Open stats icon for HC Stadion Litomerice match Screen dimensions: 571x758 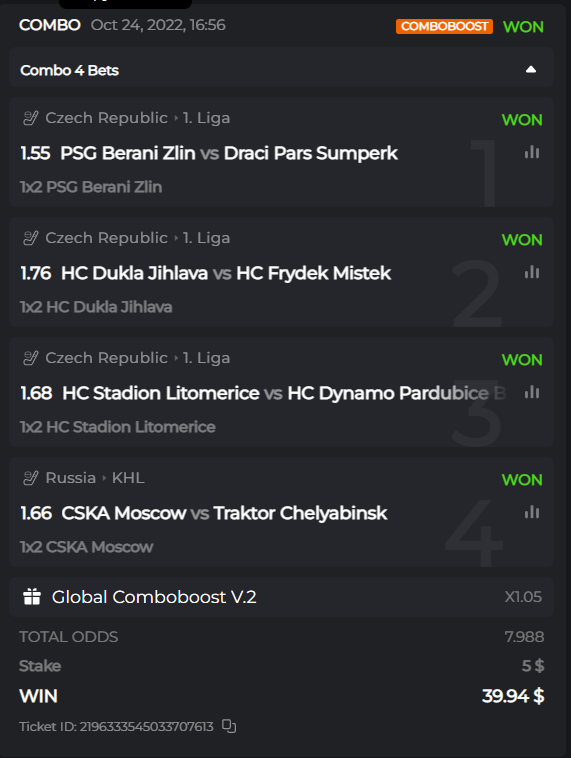pos(532,392)
